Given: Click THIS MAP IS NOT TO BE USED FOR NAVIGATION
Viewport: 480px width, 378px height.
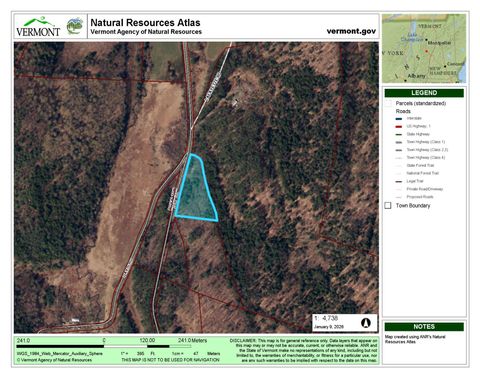Looking at the screenshot, I should pos(170,360).
